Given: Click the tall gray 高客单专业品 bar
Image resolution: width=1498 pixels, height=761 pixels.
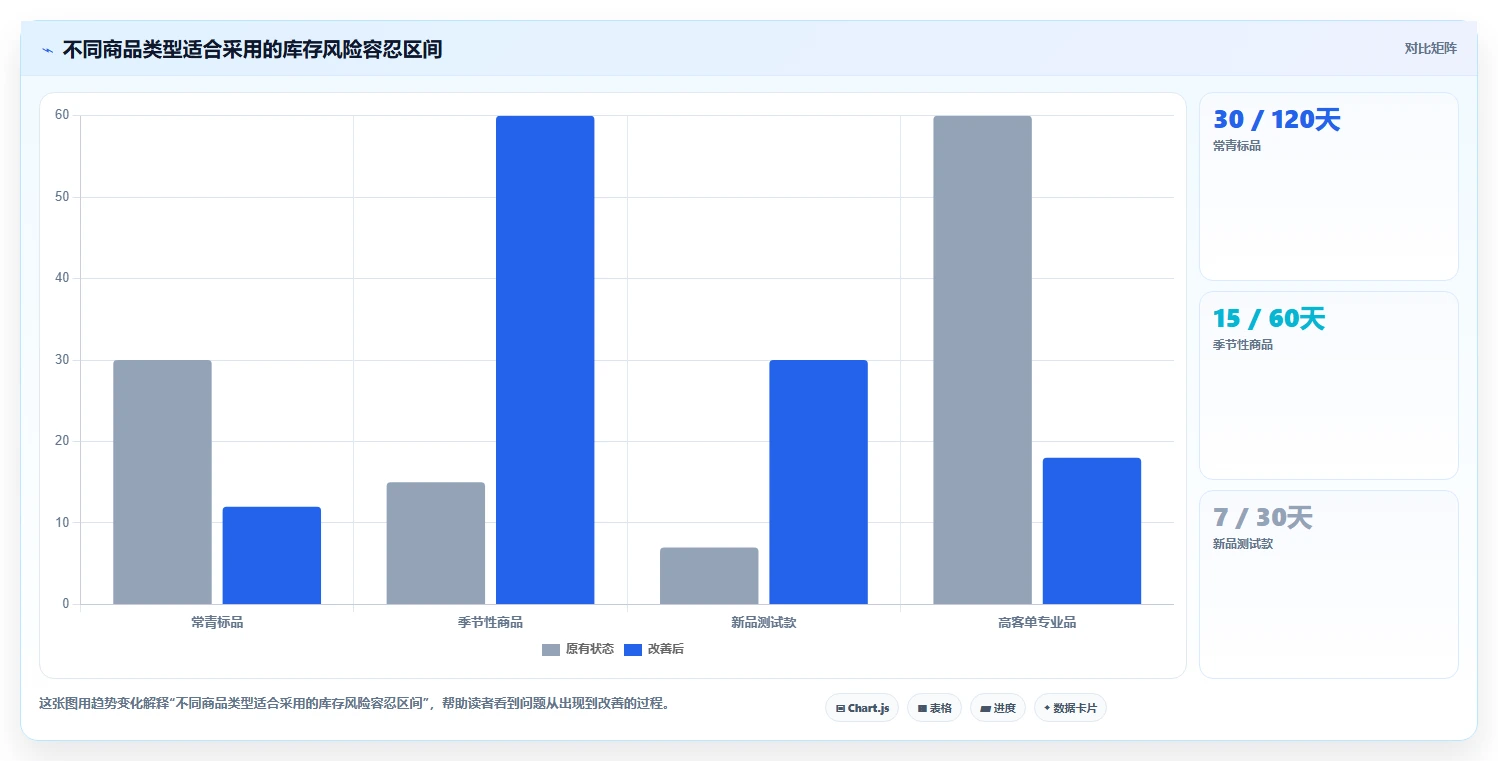Looking at the screenshot, I should [x=982, y=360].
